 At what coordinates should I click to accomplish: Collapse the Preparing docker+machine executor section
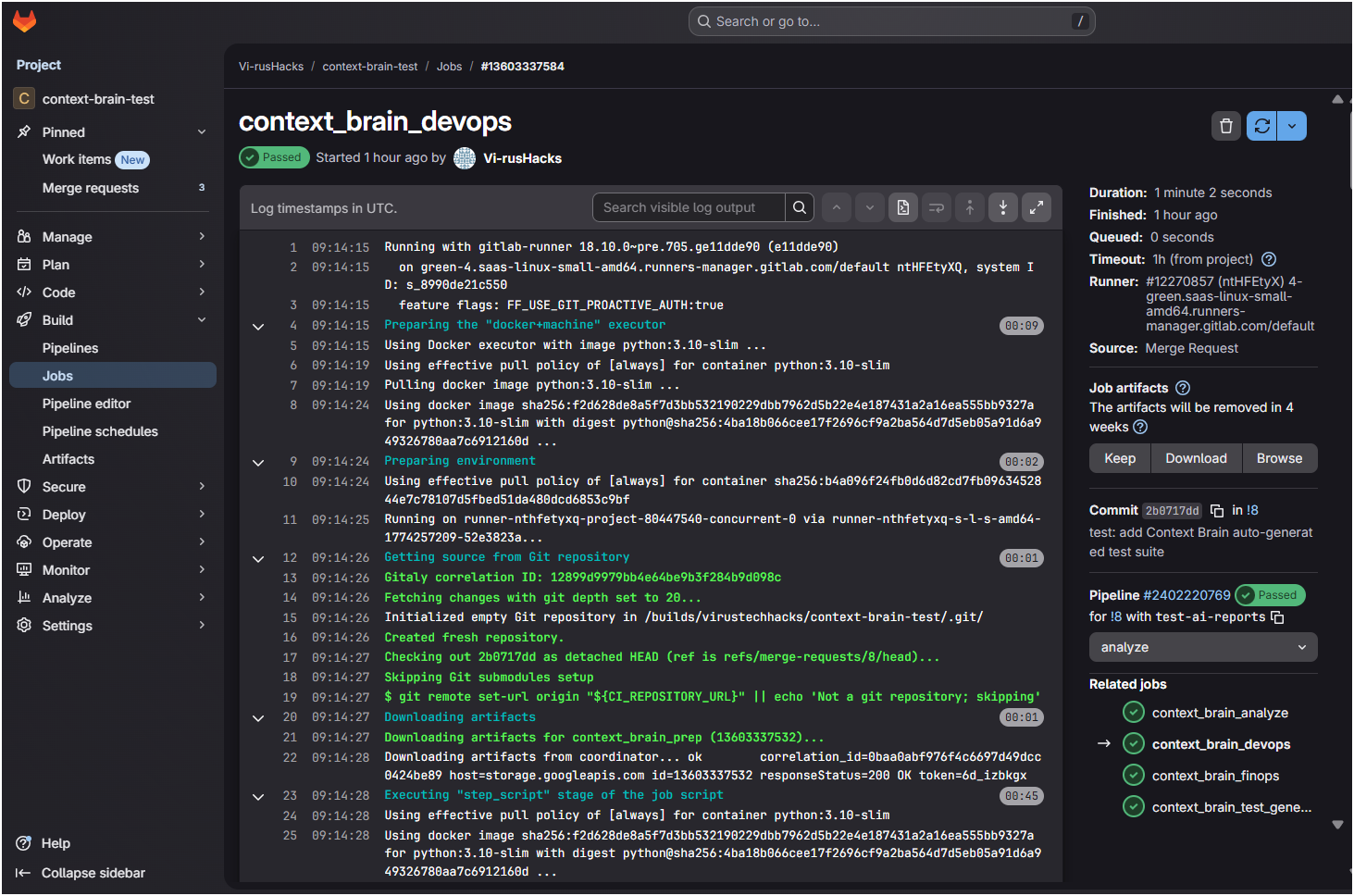click(258, 326)
